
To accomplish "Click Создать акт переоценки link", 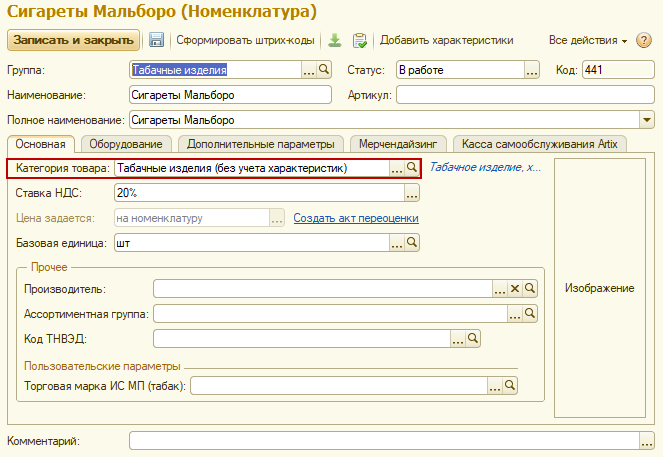I will pyautogui.click(x=356, y=218).
